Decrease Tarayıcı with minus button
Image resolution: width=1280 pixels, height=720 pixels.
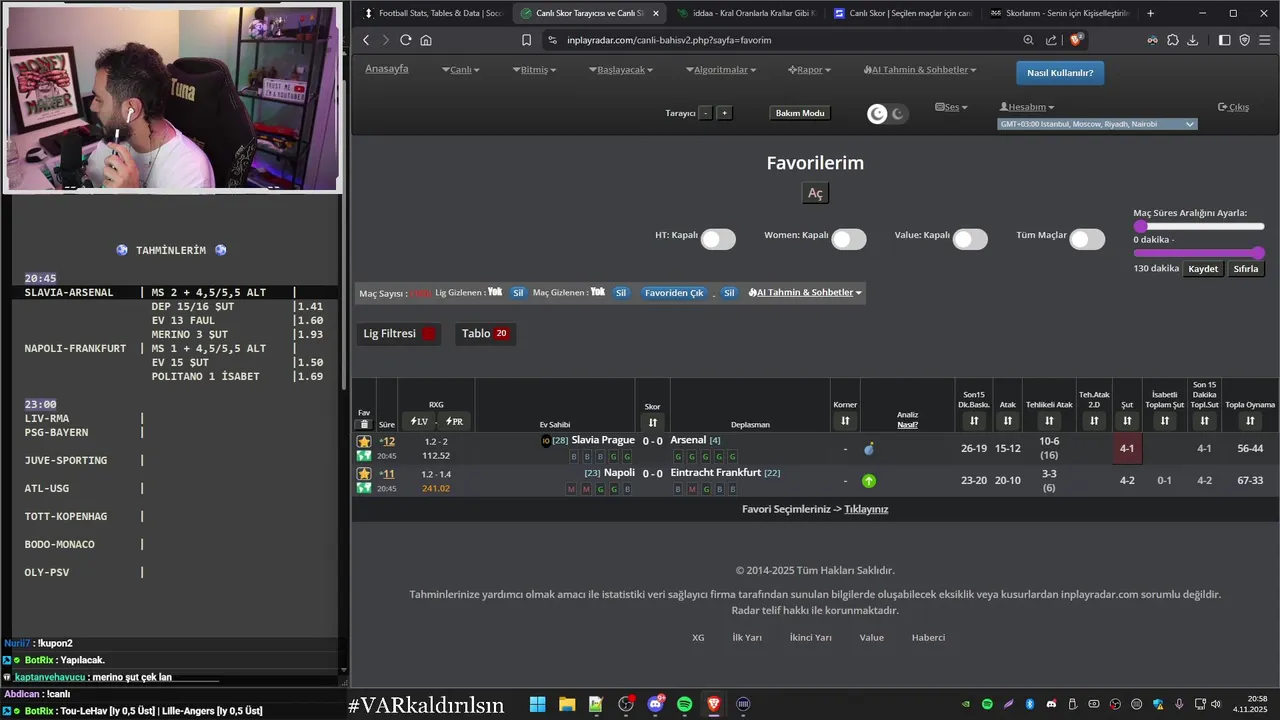point(706,113)
